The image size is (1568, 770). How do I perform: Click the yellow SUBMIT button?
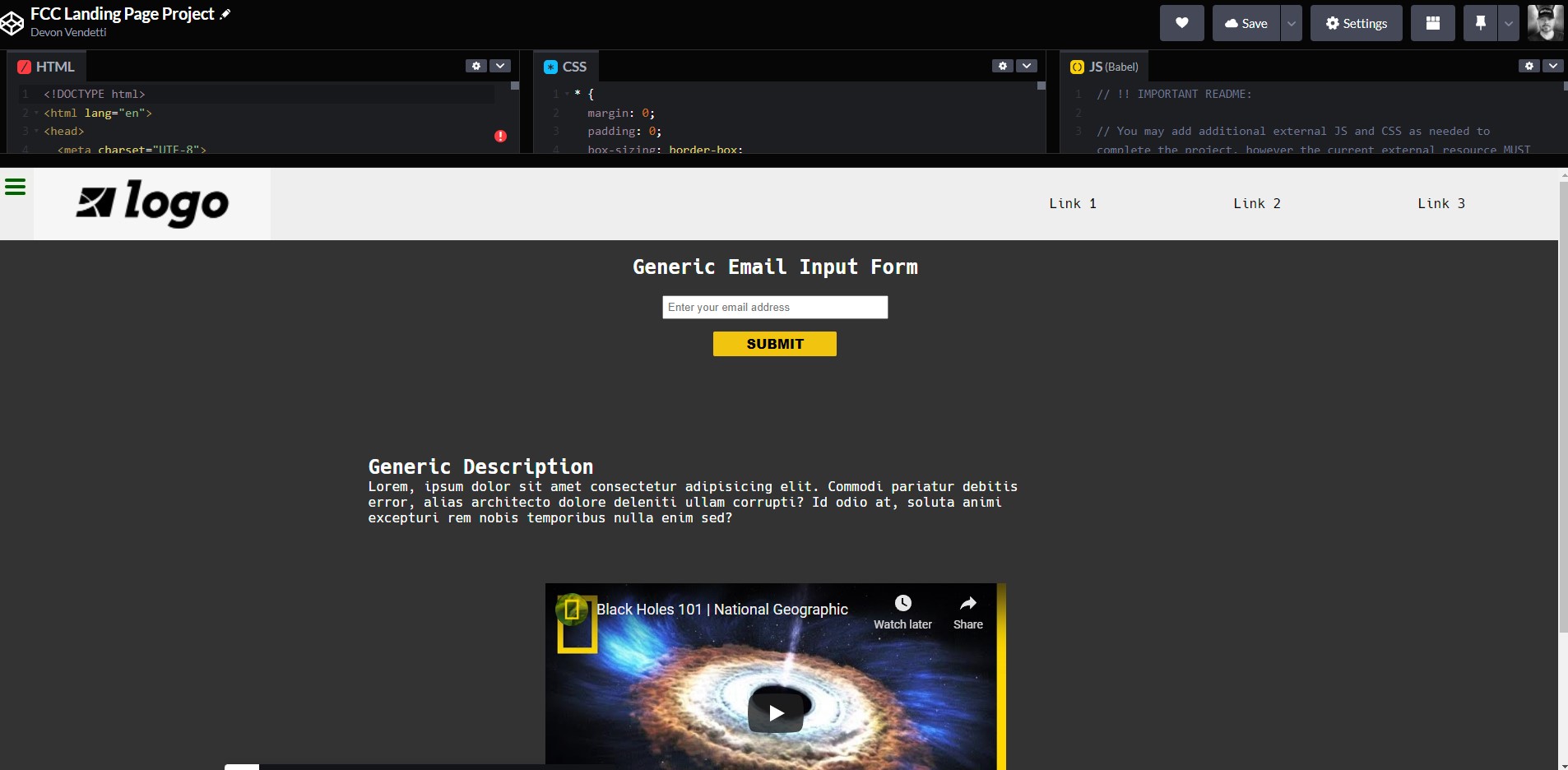[x=774, y=344]
